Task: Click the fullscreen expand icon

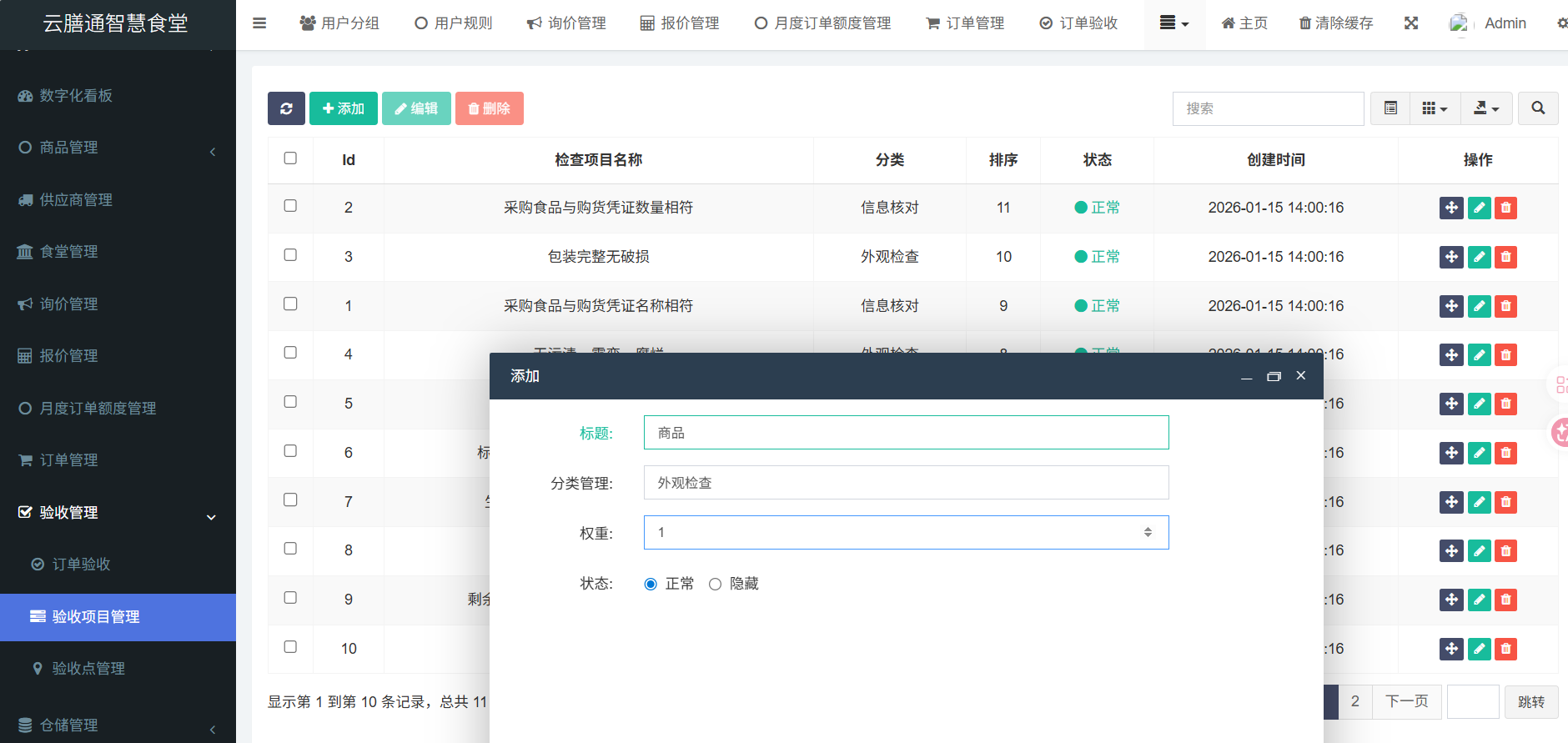Action: point(1411,23)
